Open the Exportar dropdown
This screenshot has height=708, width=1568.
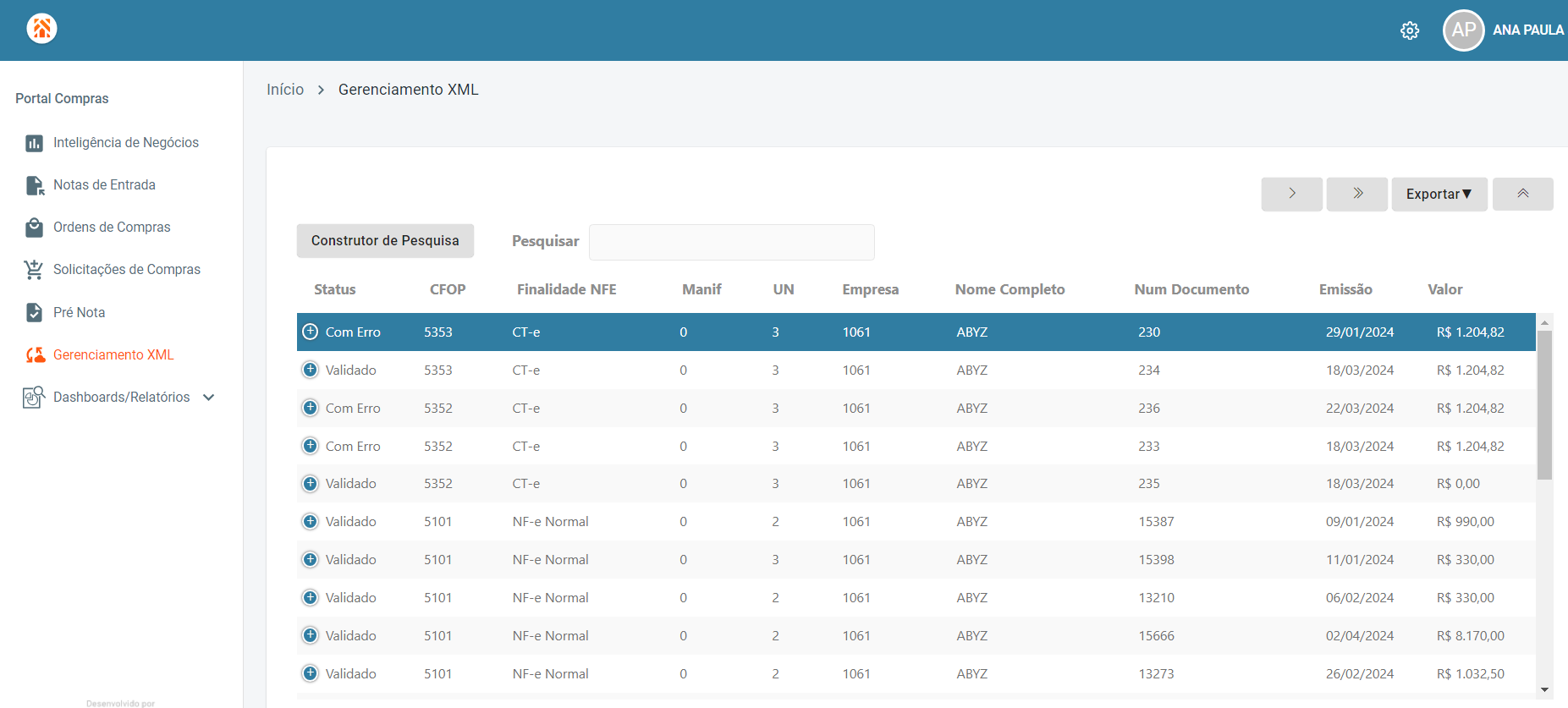tap(1439, 195)
